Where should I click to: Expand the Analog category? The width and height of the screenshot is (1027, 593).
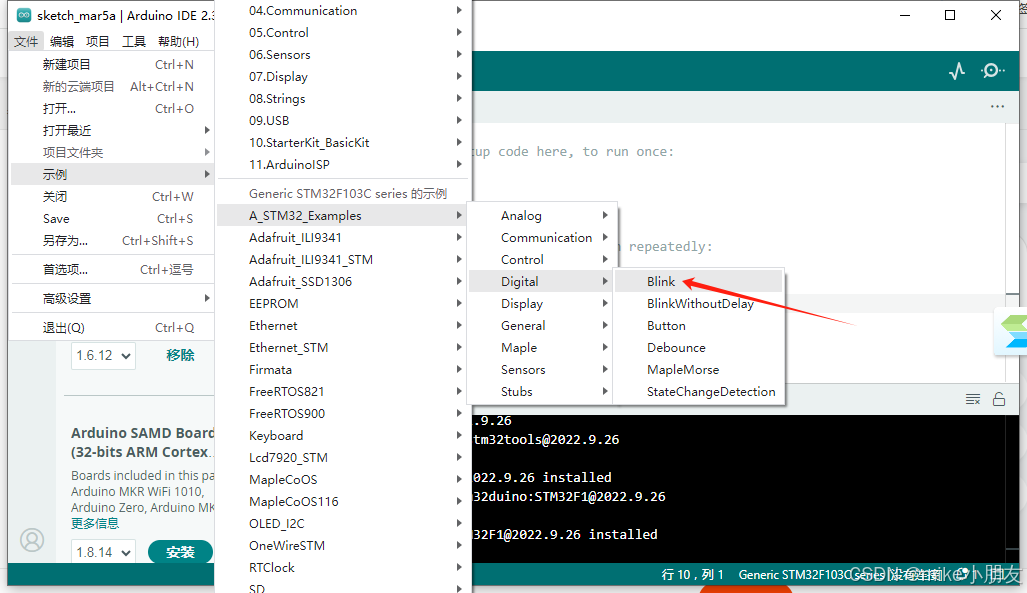542,216
